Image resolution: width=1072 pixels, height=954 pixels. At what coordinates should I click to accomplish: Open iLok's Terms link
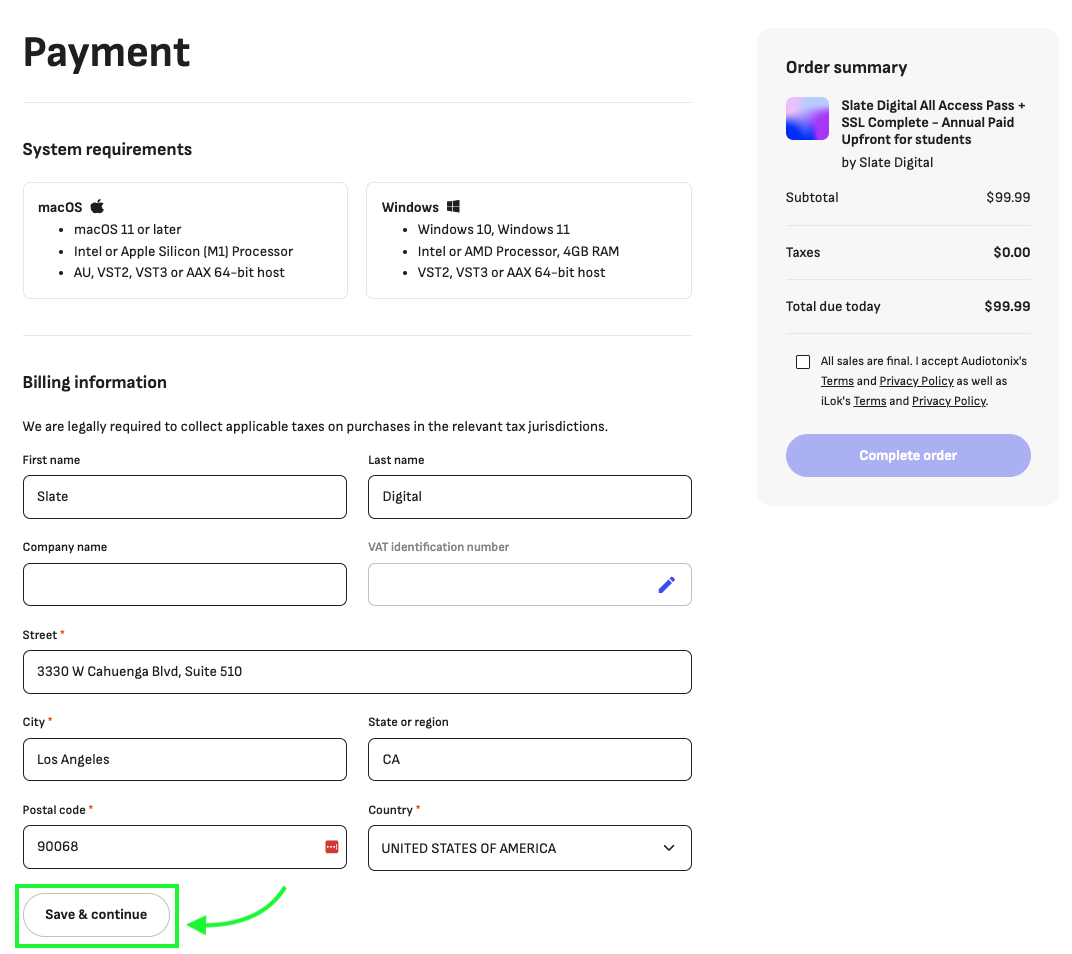(x=870, y=401)
